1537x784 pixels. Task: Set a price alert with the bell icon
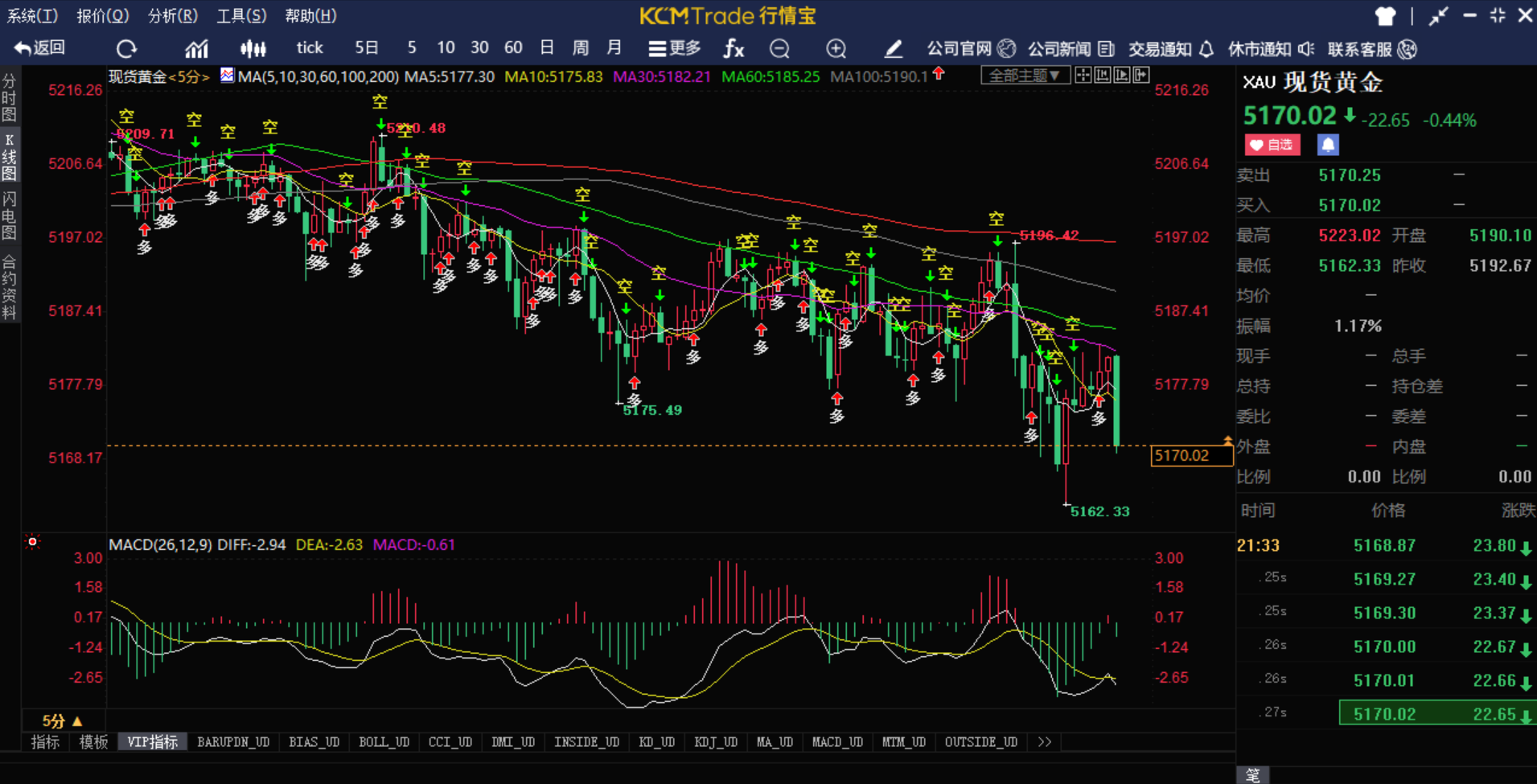1328,145
